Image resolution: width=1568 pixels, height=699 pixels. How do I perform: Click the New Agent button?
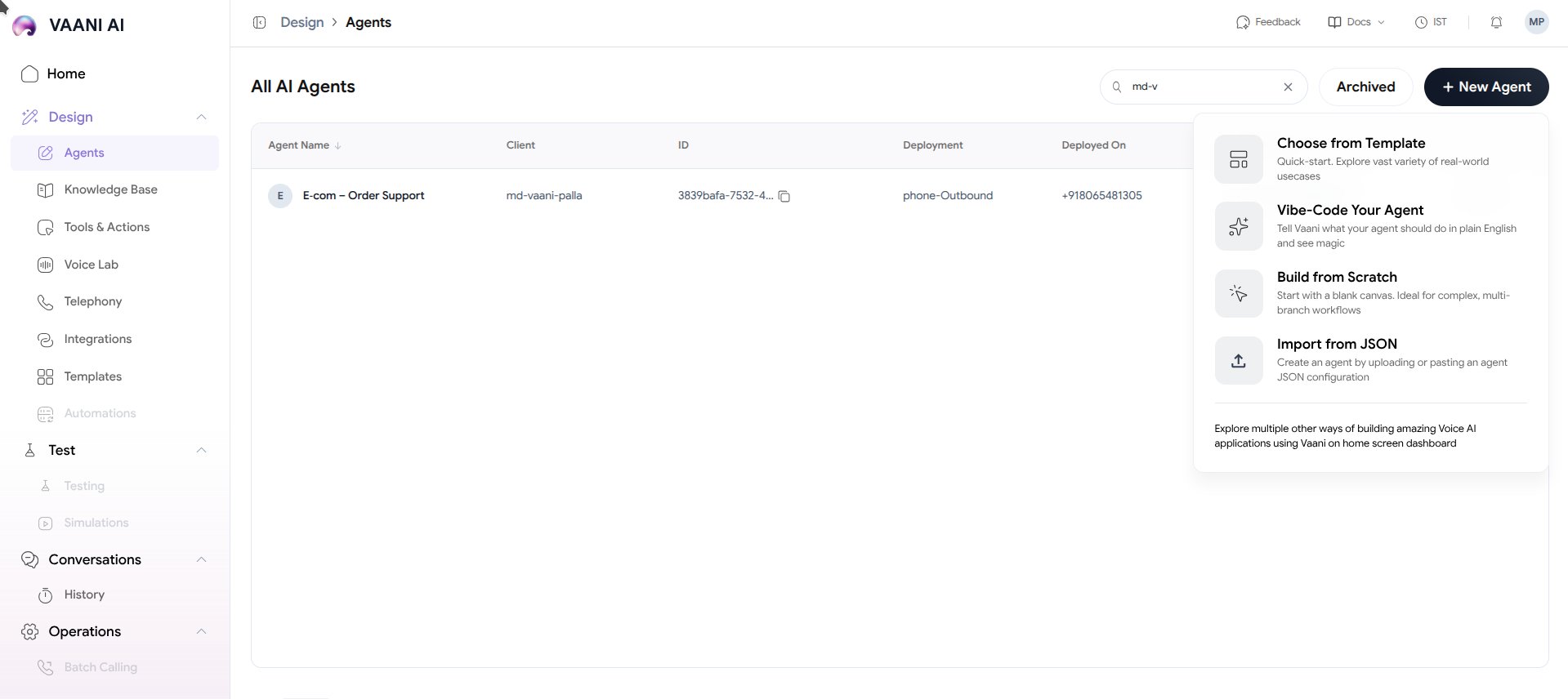pos(1485,87)
